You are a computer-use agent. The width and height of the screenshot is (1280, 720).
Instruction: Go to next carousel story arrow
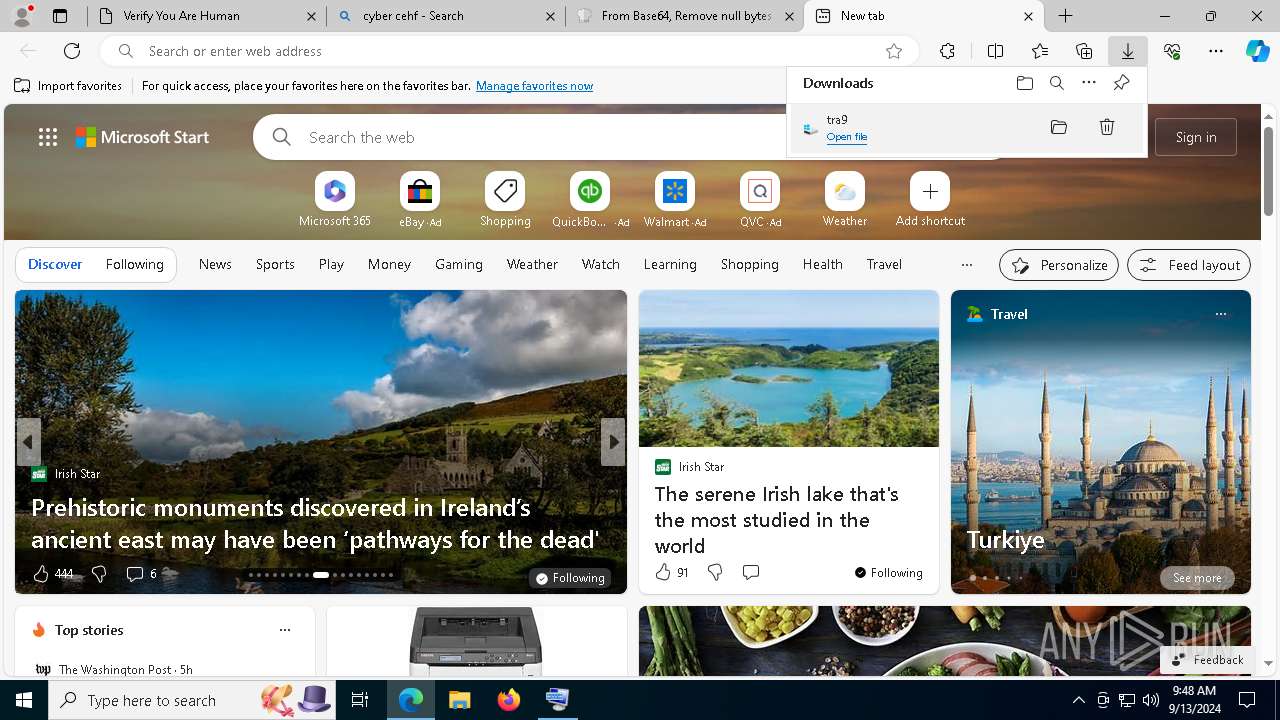pos(613,442)
